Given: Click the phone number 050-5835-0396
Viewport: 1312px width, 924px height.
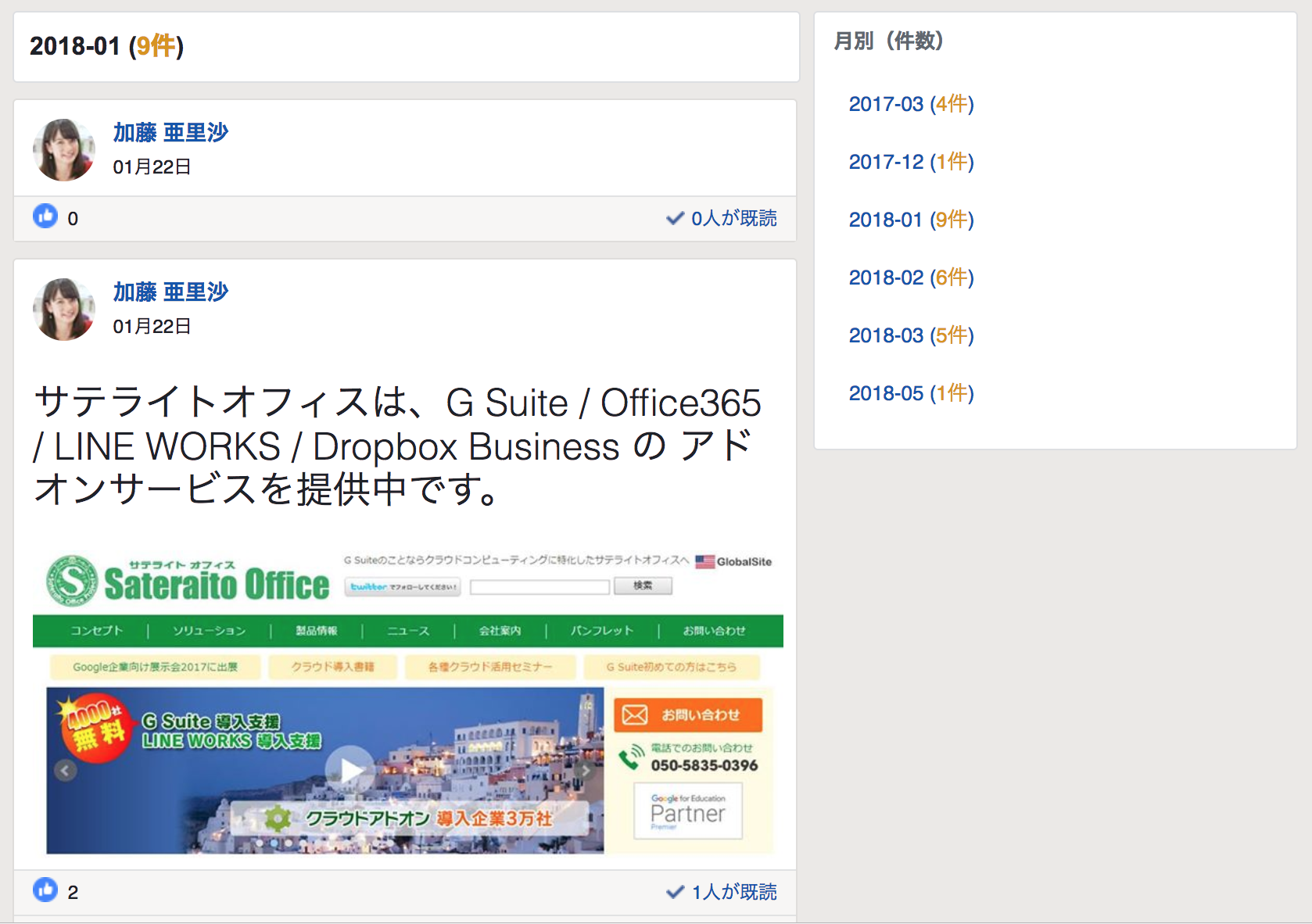Looking at the screenshot, I should tap(704, 765).
